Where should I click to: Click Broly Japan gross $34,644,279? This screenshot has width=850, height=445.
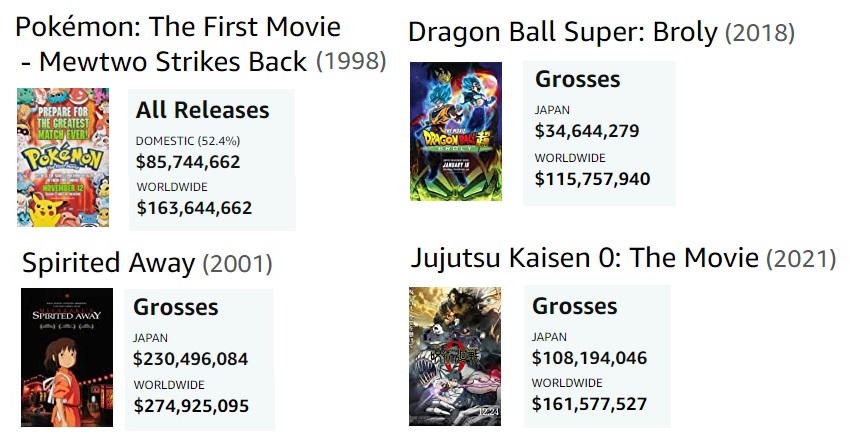[587, 130]
